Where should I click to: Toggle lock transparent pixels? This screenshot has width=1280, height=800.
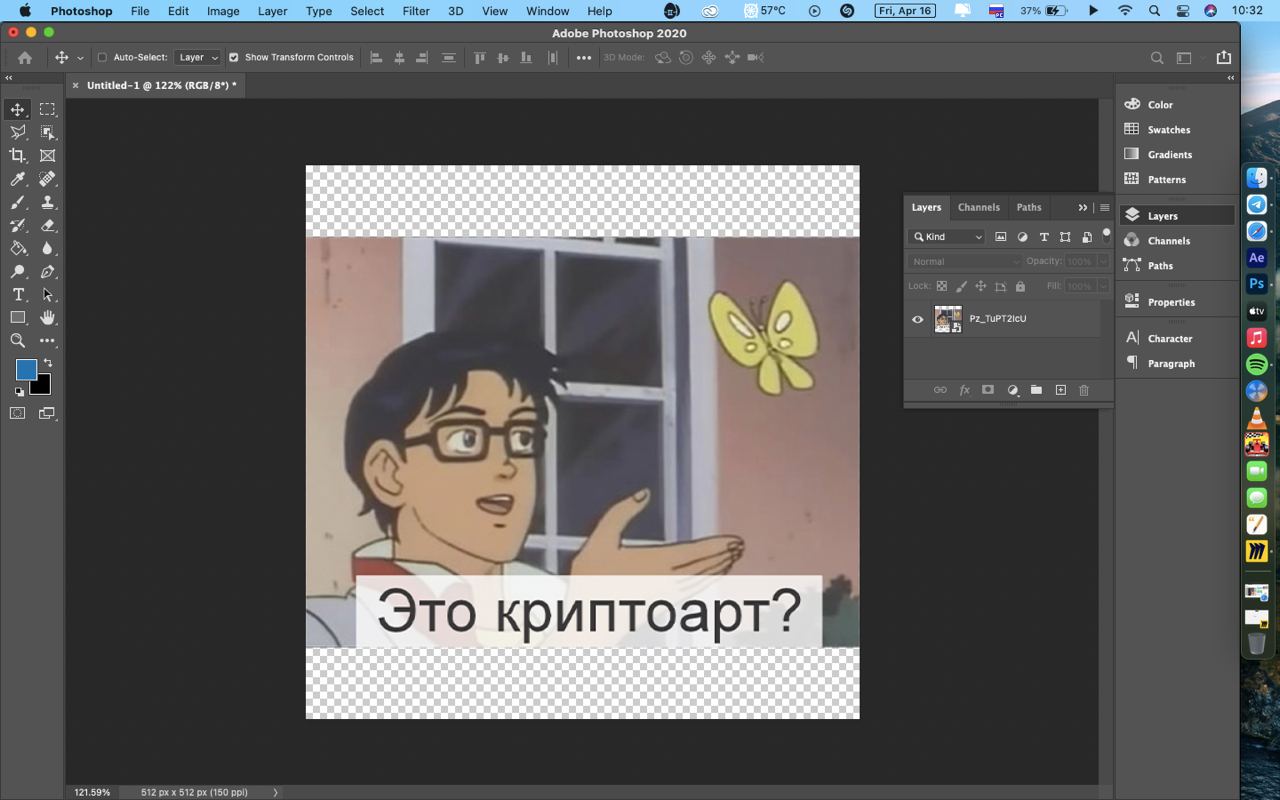coord(941,286)
